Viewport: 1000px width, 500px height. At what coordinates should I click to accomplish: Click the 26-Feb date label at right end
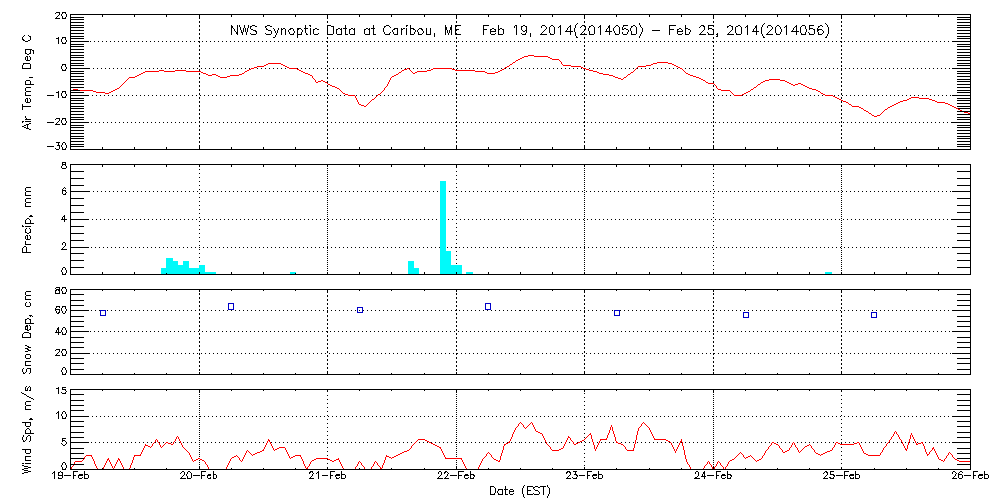point(968,478)
